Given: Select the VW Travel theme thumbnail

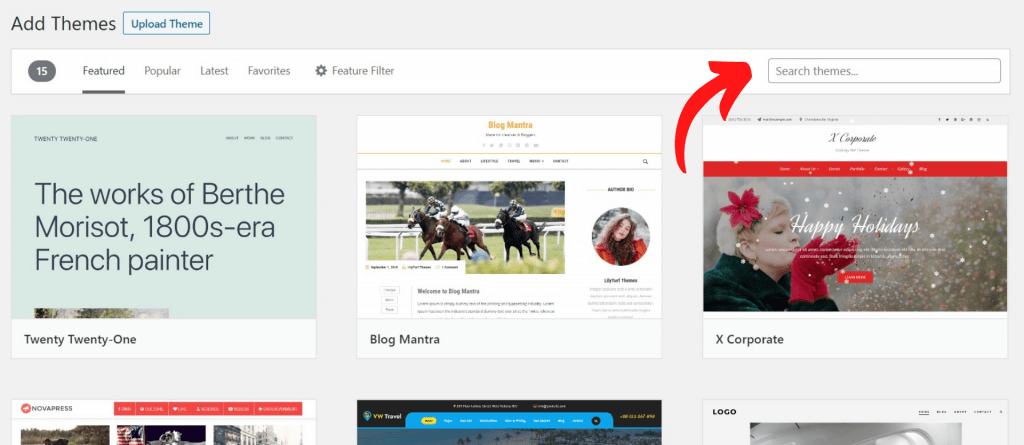Looking at the screenshot, I should coord(509,422).
